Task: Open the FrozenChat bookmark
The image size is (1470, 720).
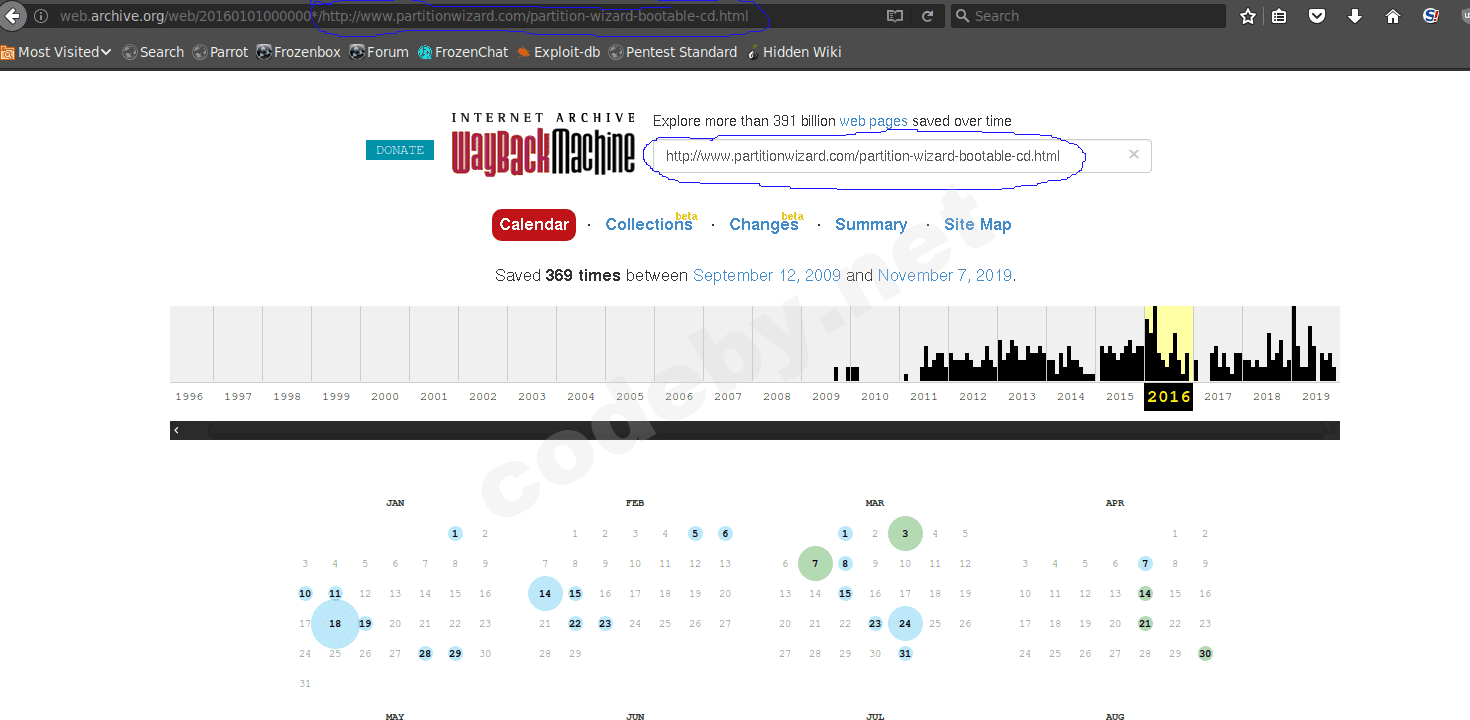Action: [463, 52]
